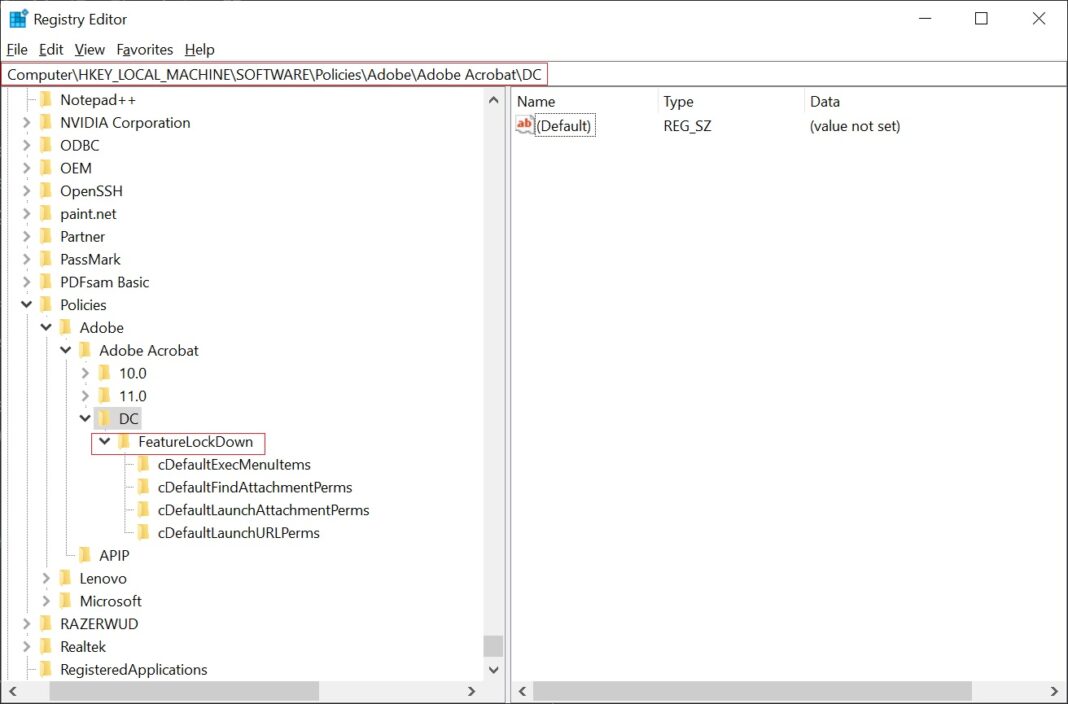The image size is (1068, 704).
Task: Select the cDefaultLaunchURLPerms key
Action: click(x=238, y=533)
